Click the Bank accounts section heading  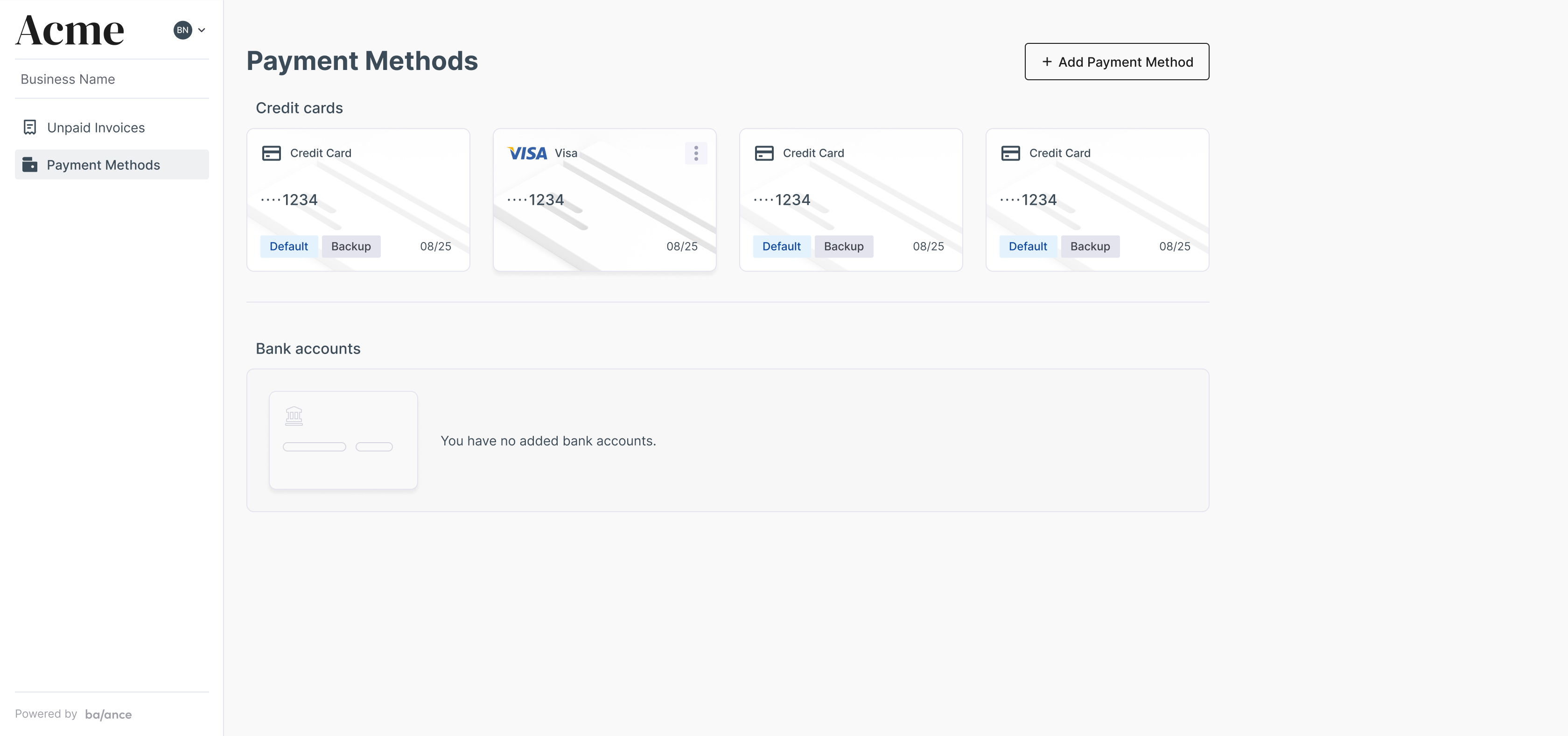tap(308, 348)
